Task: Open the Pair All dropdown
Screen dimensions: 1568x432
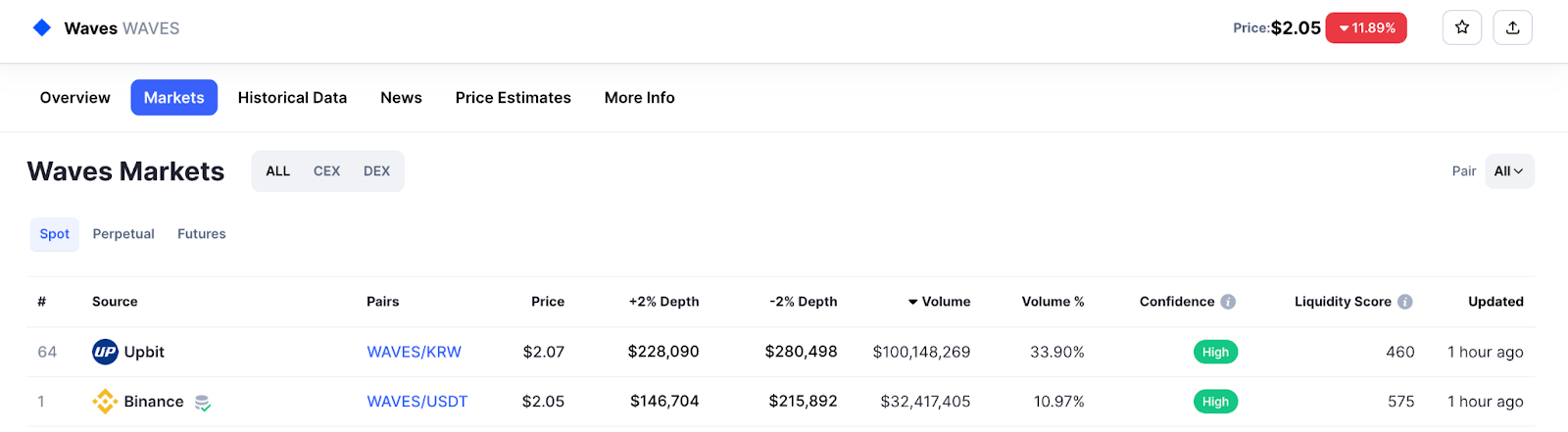Action: (x=1508, y=171)
